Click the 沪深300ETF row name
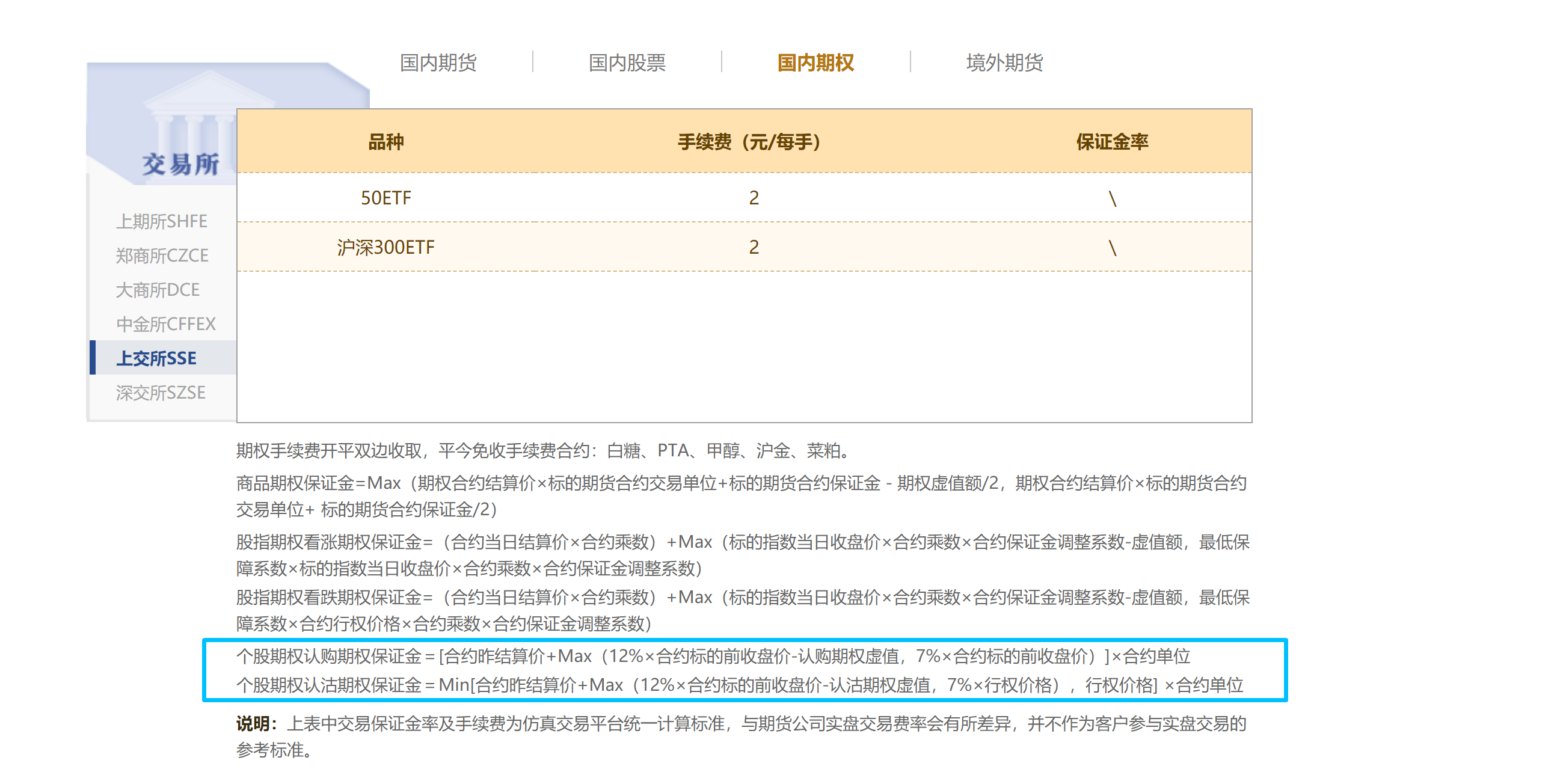The width and height of the screenshot is (1566, 784). [385, 247]
